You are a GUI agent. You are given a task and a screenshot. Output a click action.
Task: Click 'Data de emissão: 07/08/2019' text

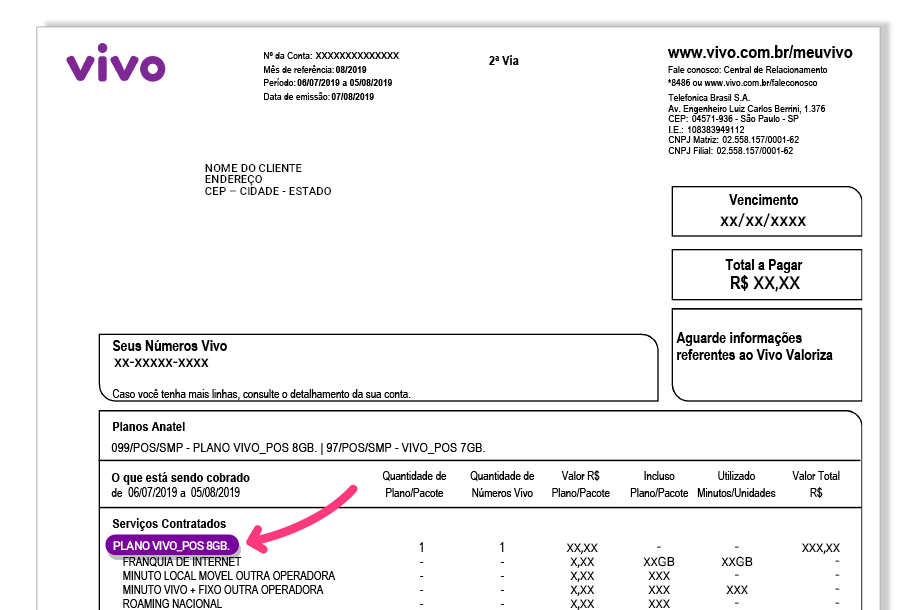tap(318, 97)
